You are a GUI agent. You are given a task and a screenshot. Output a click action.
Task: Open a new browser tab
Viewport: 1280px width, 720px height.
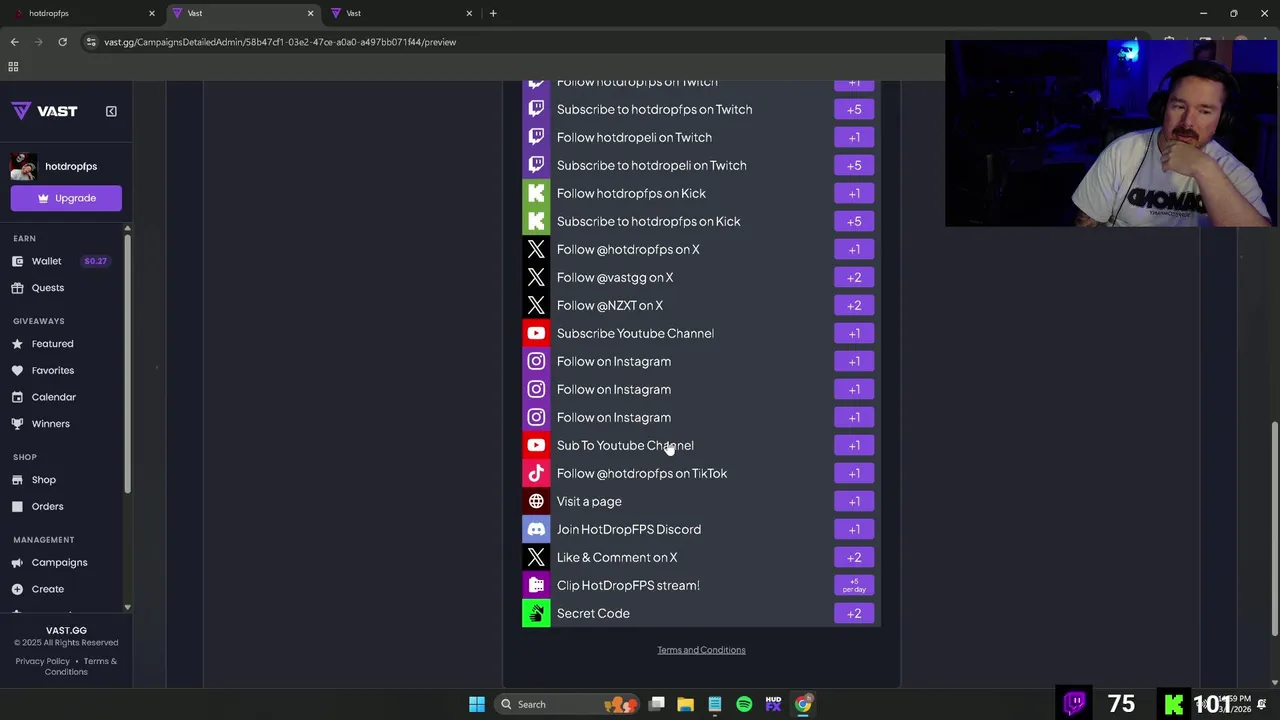(x=493, y=13)
